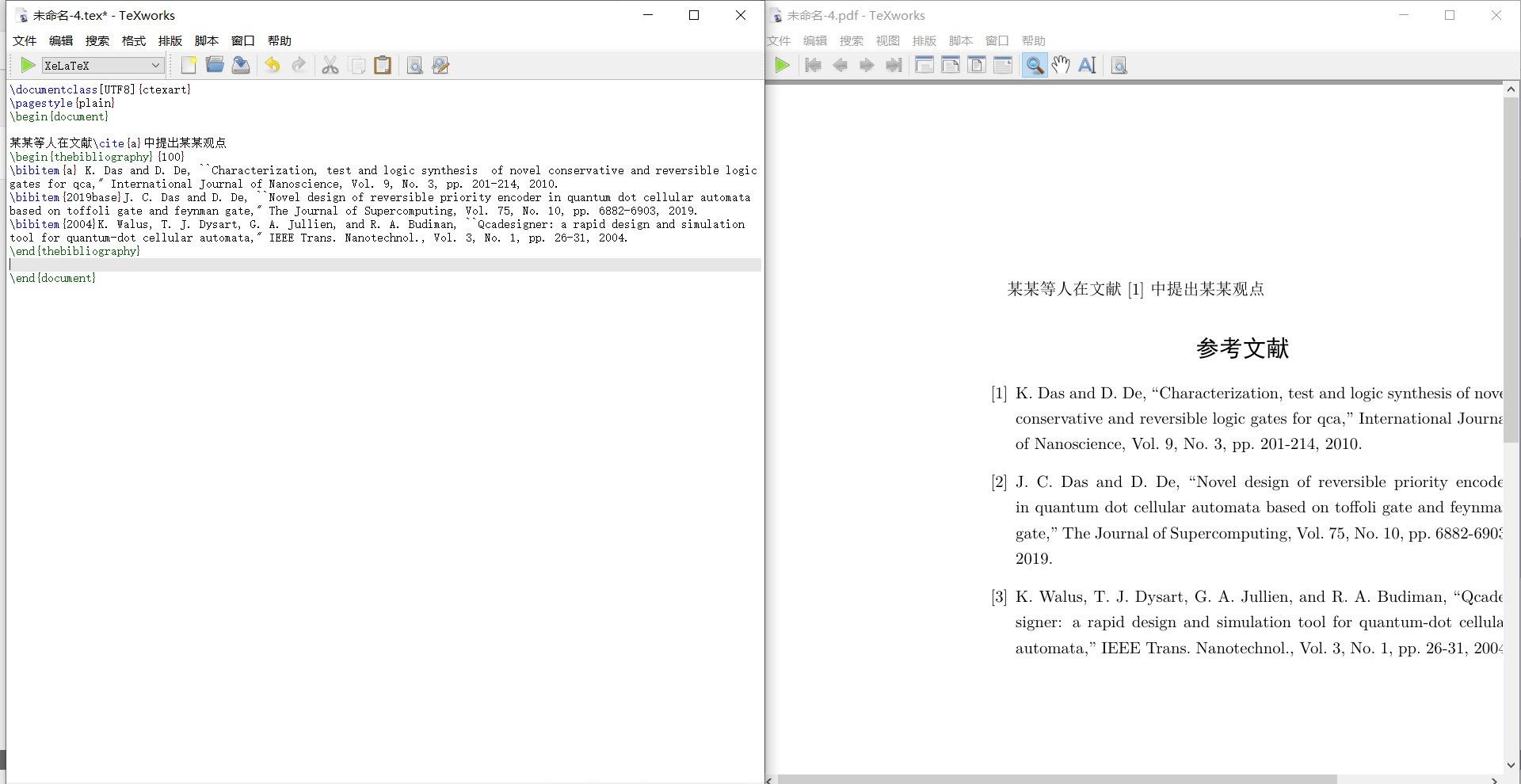Click the PDF vertical scrollbar up arrow
This screenshot has height=784, width=1521.
click(x=1511, y=89)
